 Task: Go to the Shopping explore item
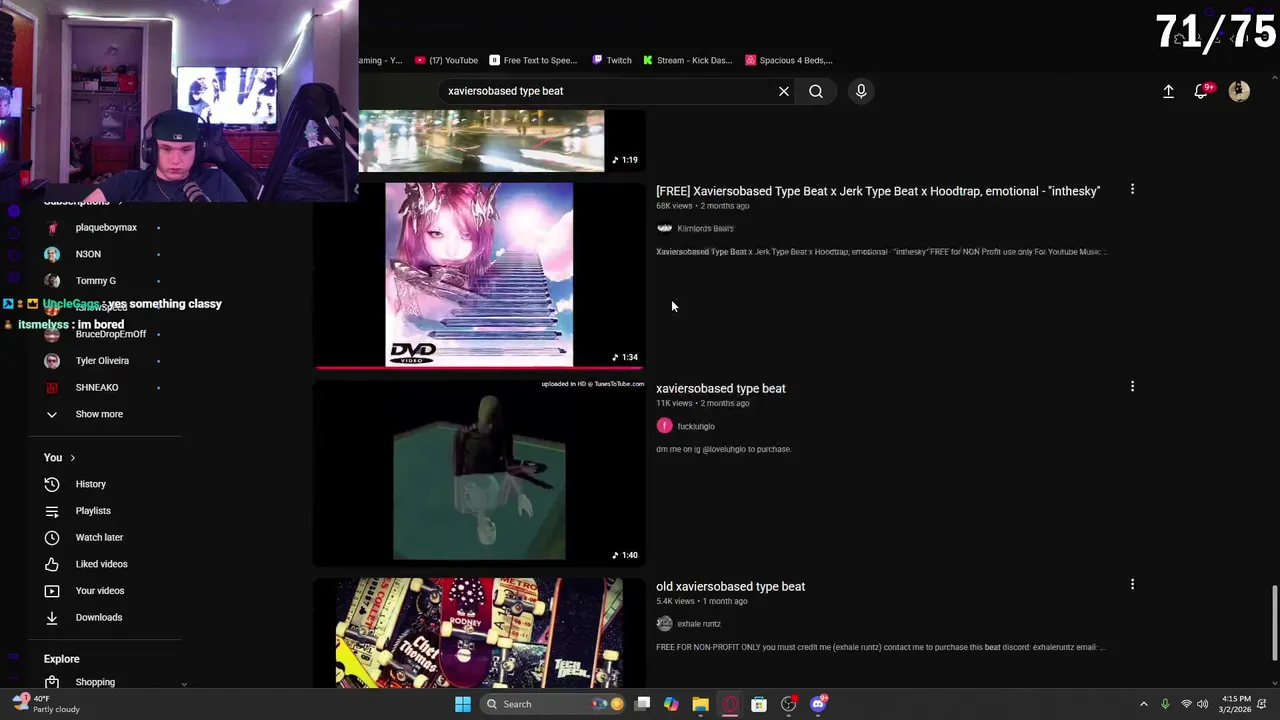point(95,682)
